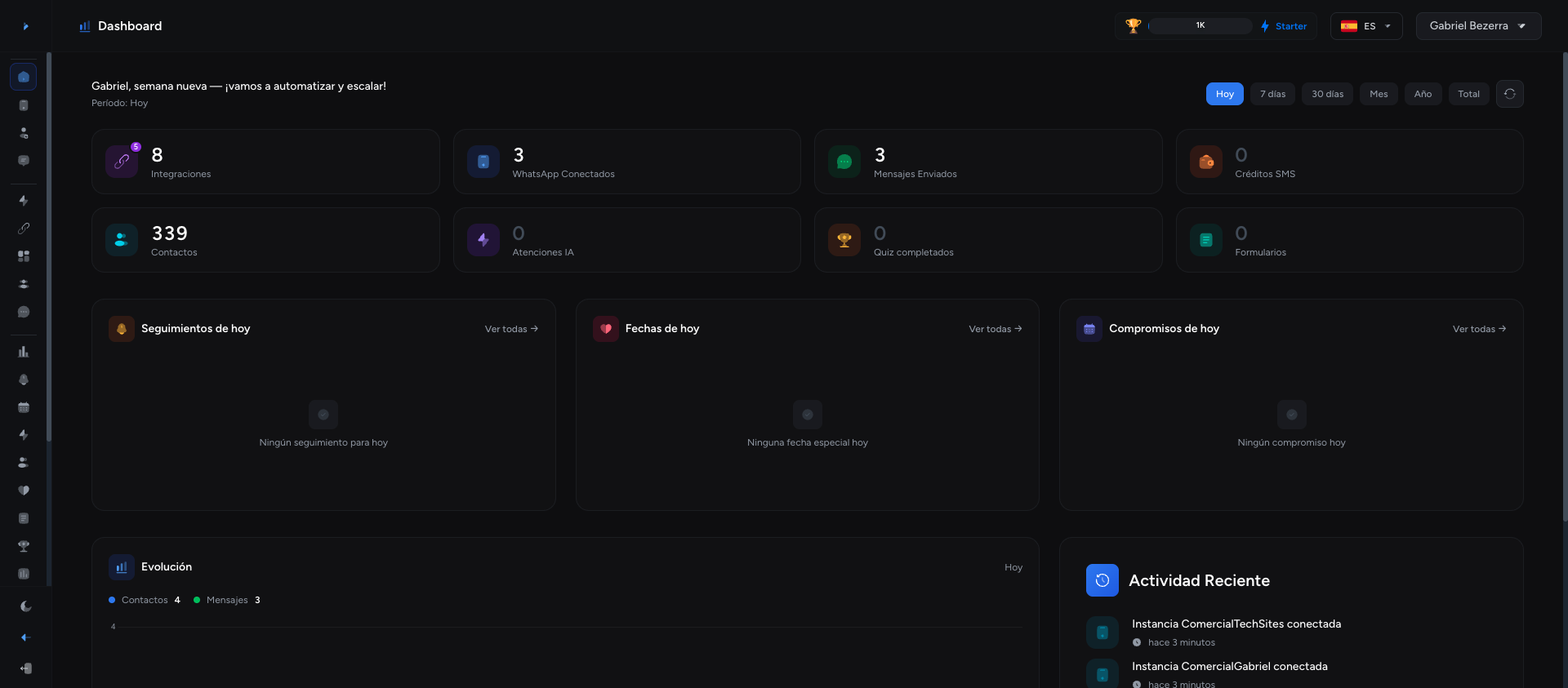Click the Evolución chart icon
This screenshot has width=1568, height=688.
pyautogui.click(x=122, y=567)
